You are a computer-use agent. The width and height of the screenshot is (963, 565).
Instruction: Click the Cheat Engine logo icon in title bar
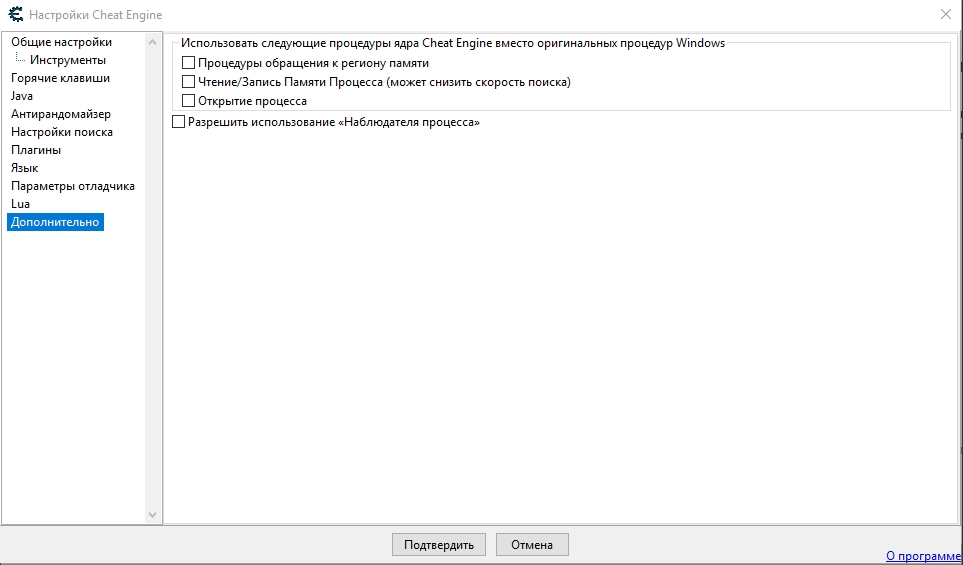[x=15, y=14]
